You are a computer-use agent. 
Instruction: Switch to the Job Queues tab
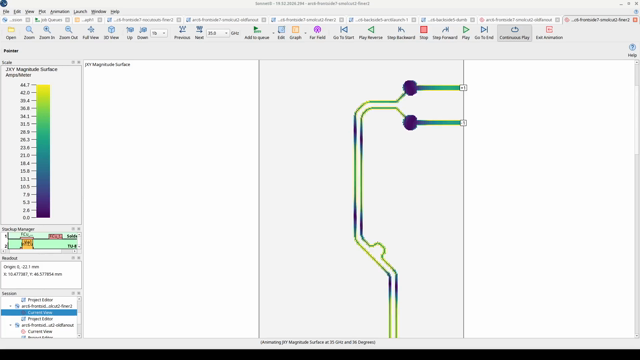(49, 20)
